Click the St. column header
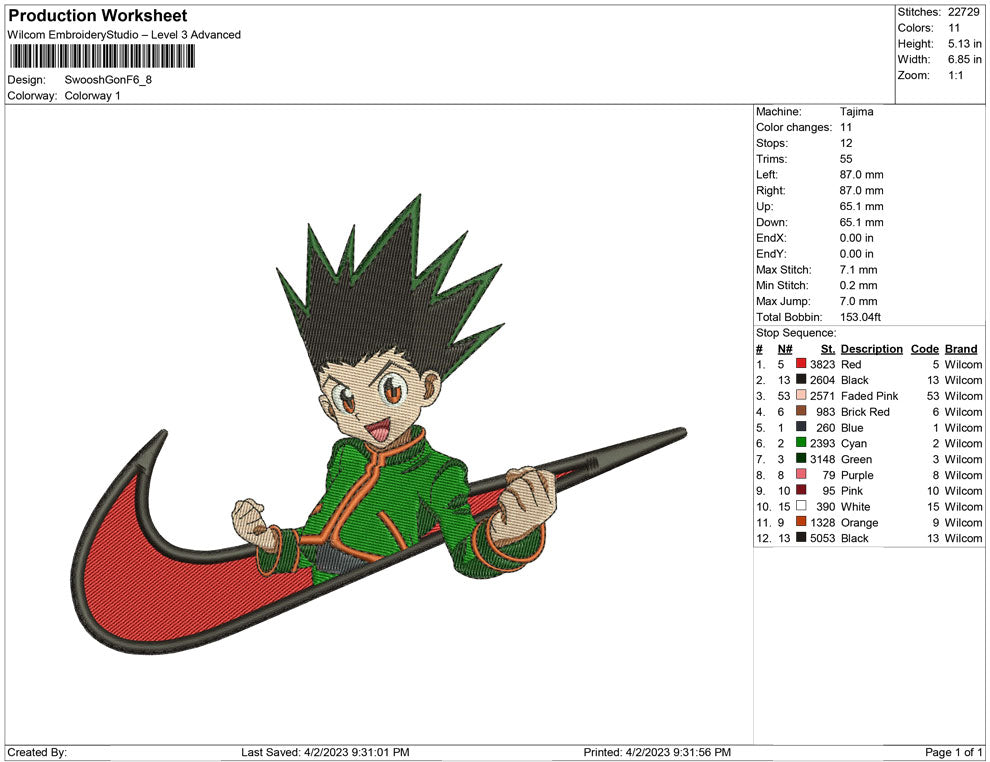 [828, 348]
